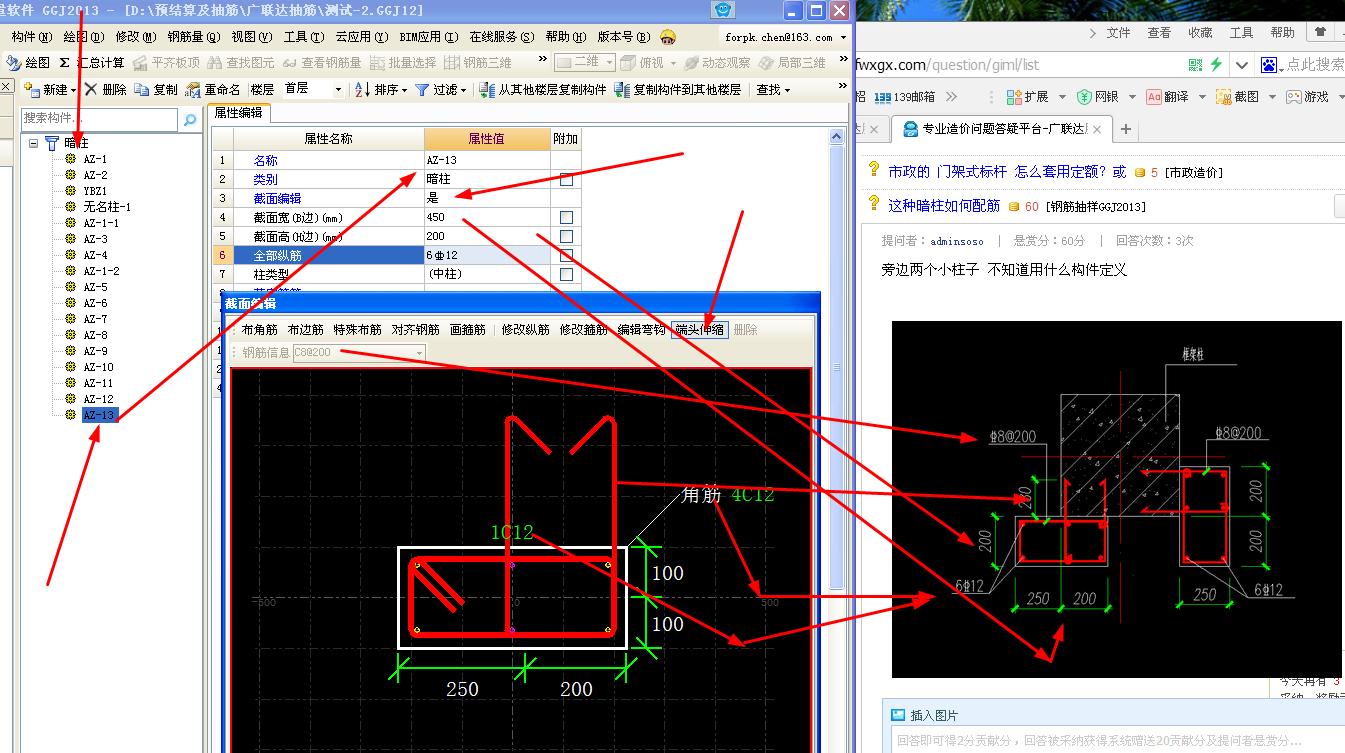Open asker profile link adminsoso

tap(957, 241)
